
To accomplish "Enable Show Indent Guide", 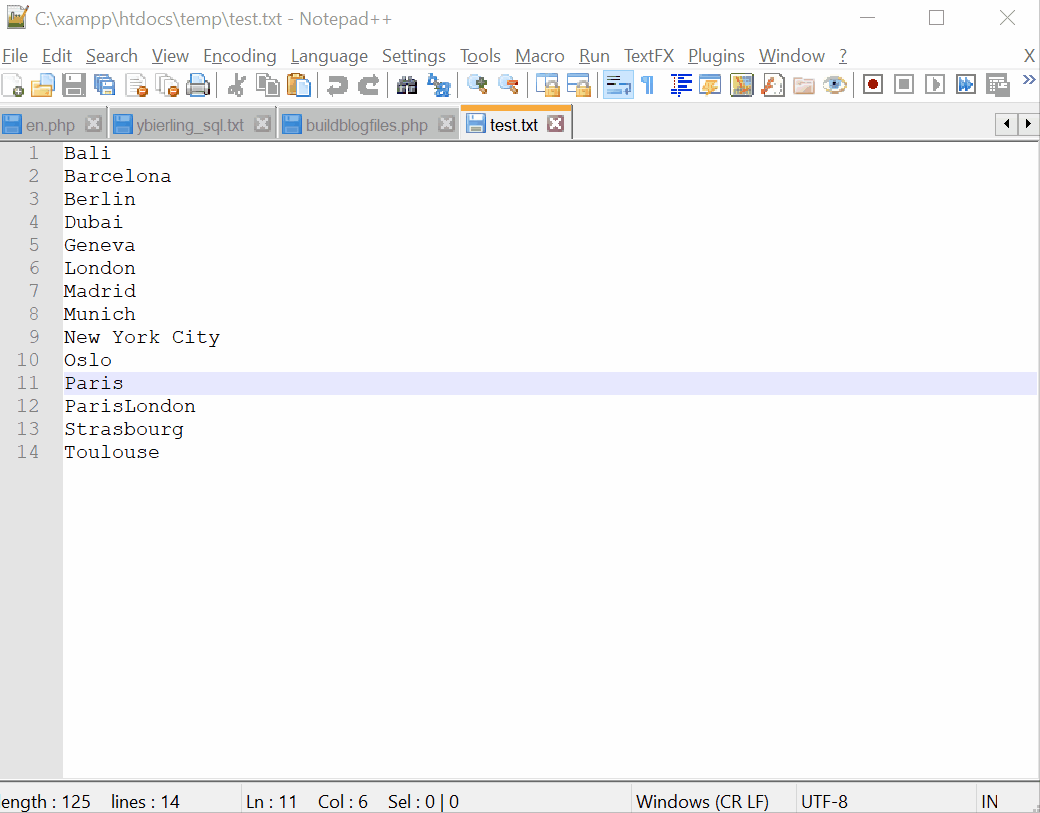I will tap(680, 85).
